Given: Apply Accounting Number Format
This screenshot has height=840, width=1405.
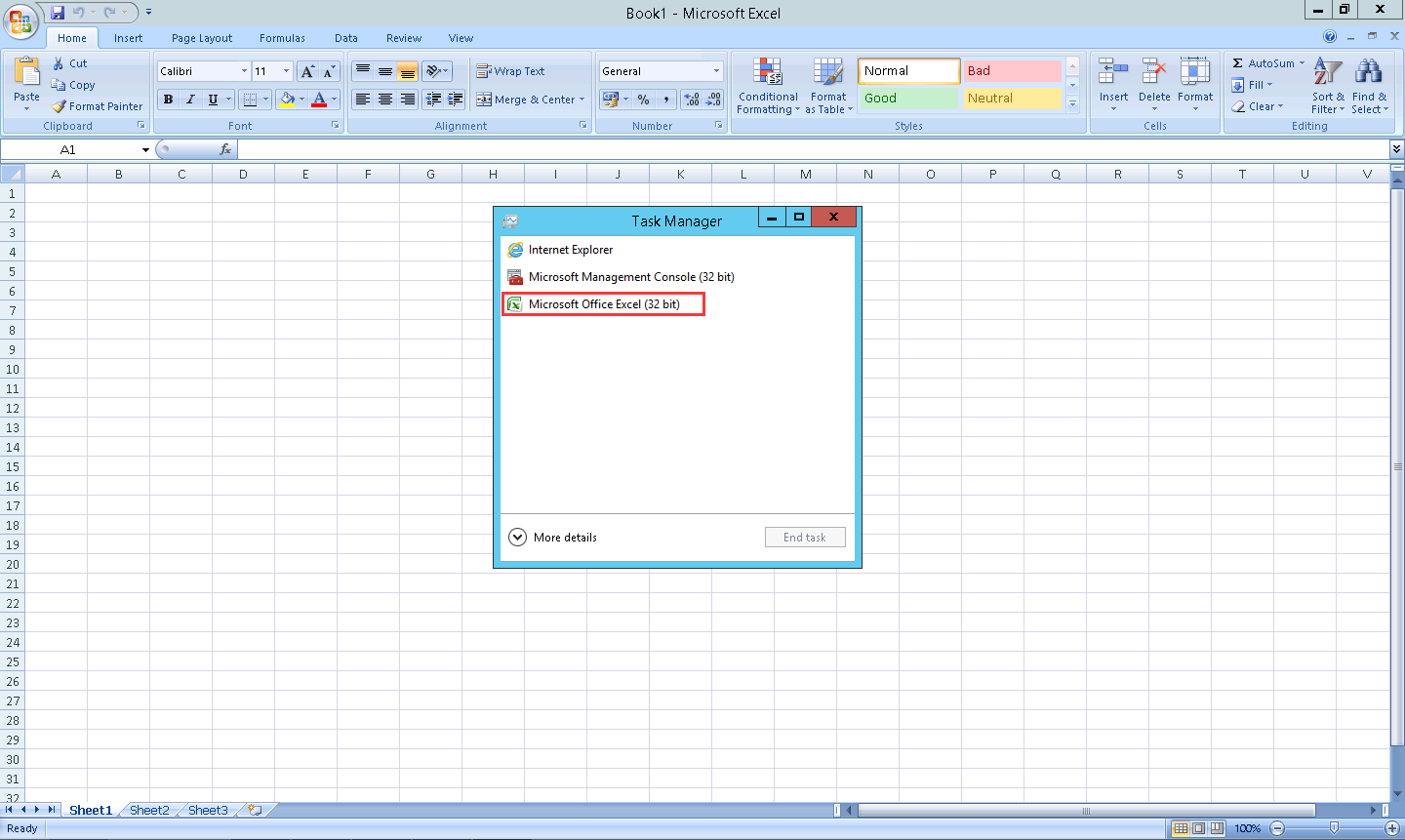Looking at the screenshot, I should tap(610, 100).
